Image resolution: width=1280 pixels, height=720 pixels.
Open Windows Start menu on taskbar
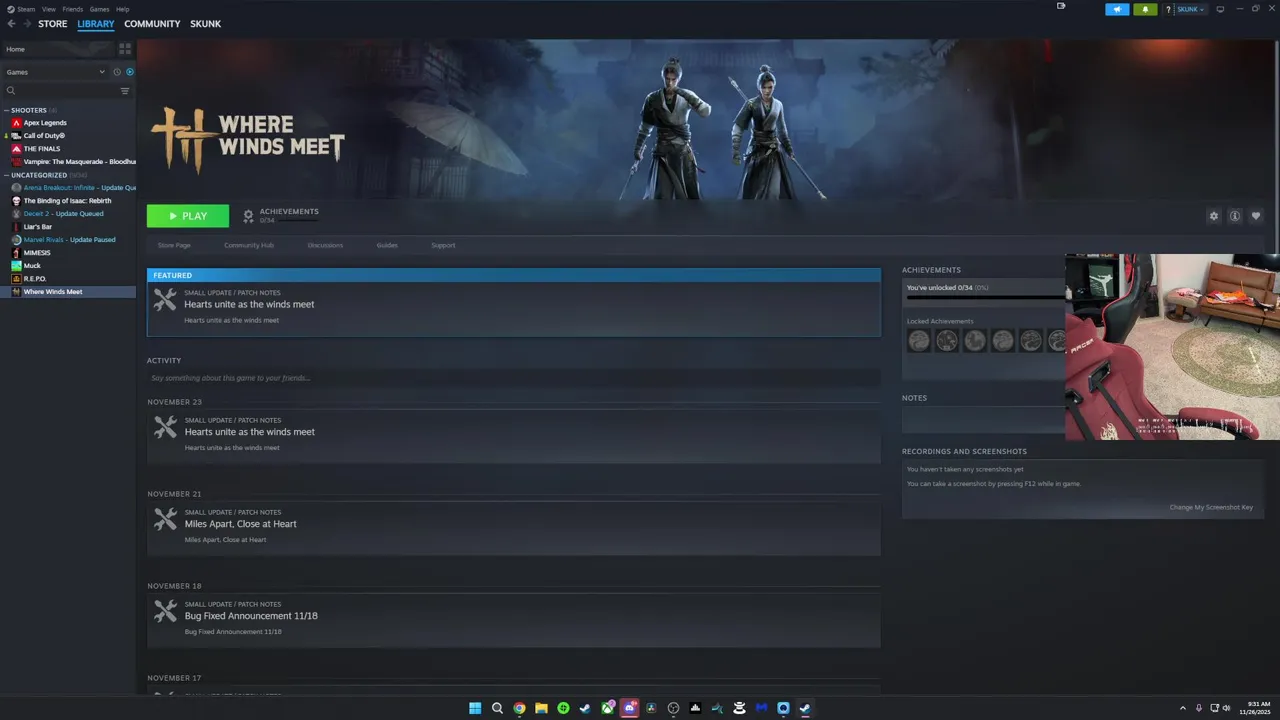click(x=475, y=708)
